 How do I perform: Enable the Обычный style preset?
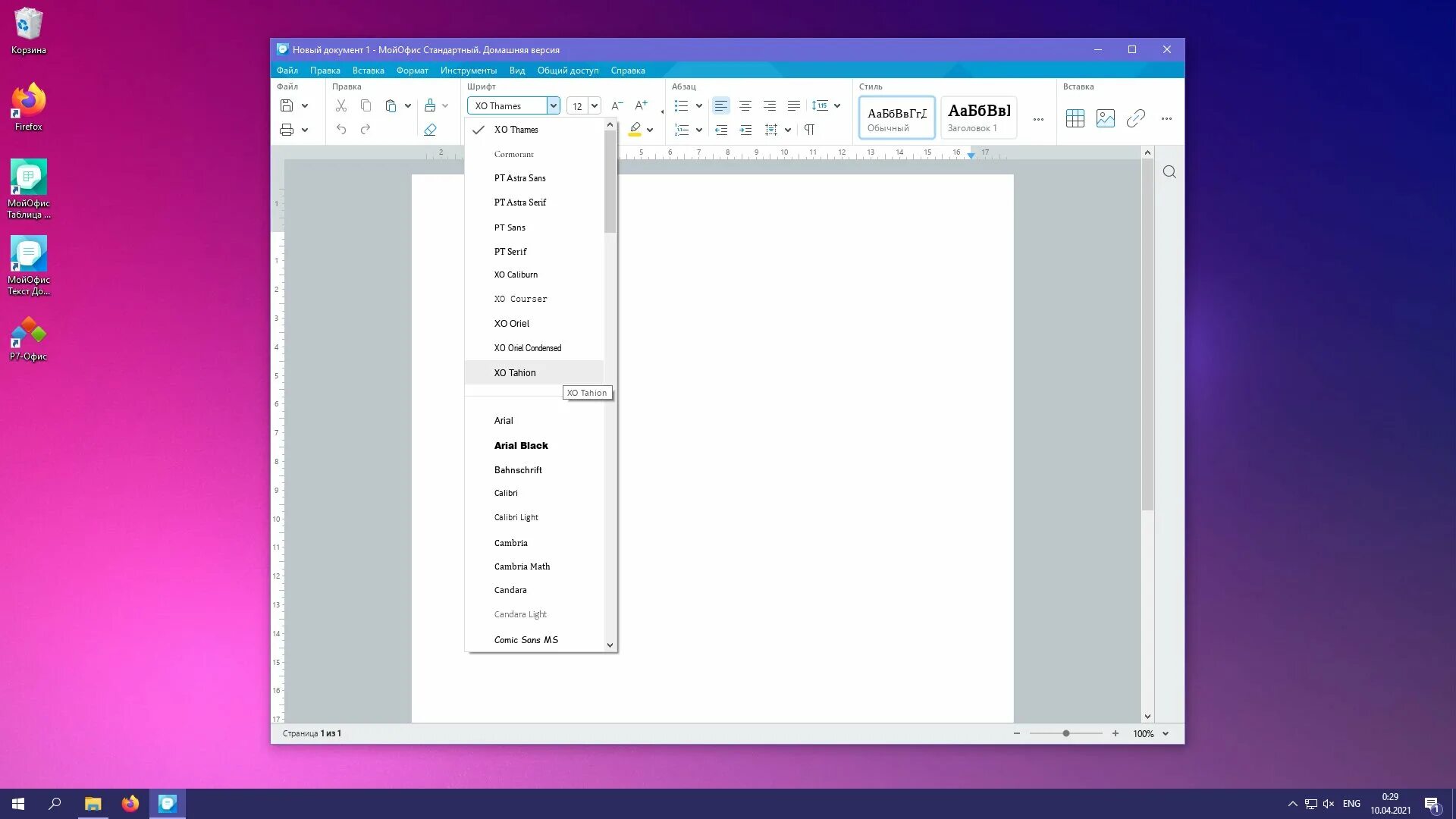click(x=896, y=117)
